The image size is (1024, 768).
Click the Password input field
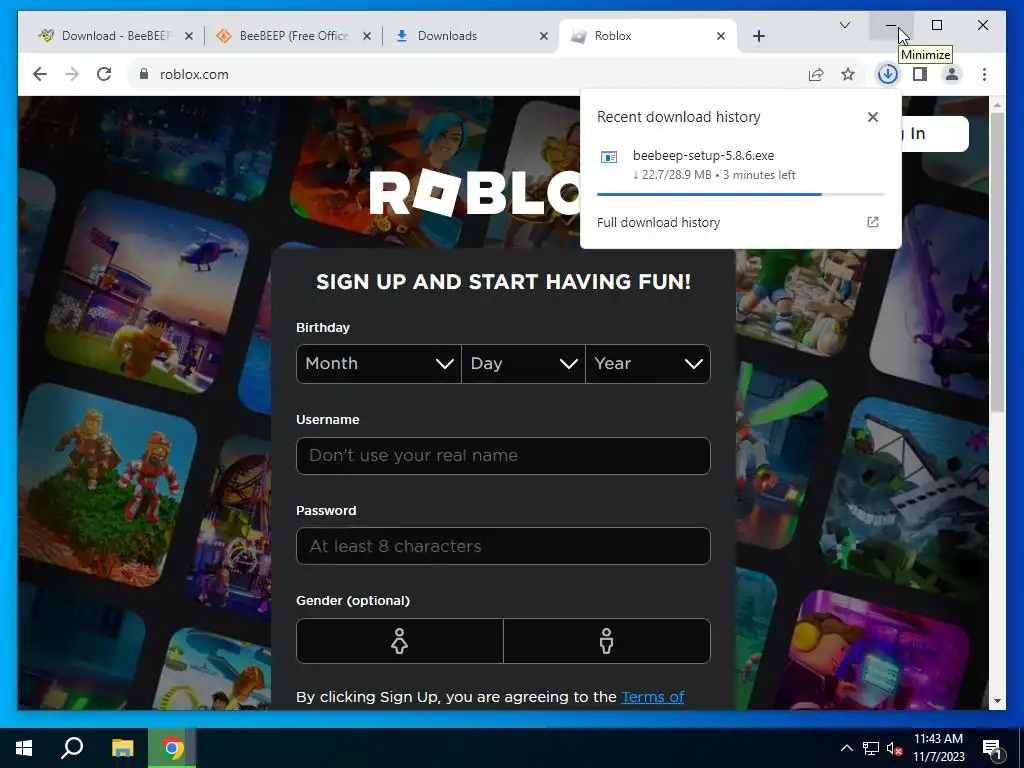click(503, 546)
